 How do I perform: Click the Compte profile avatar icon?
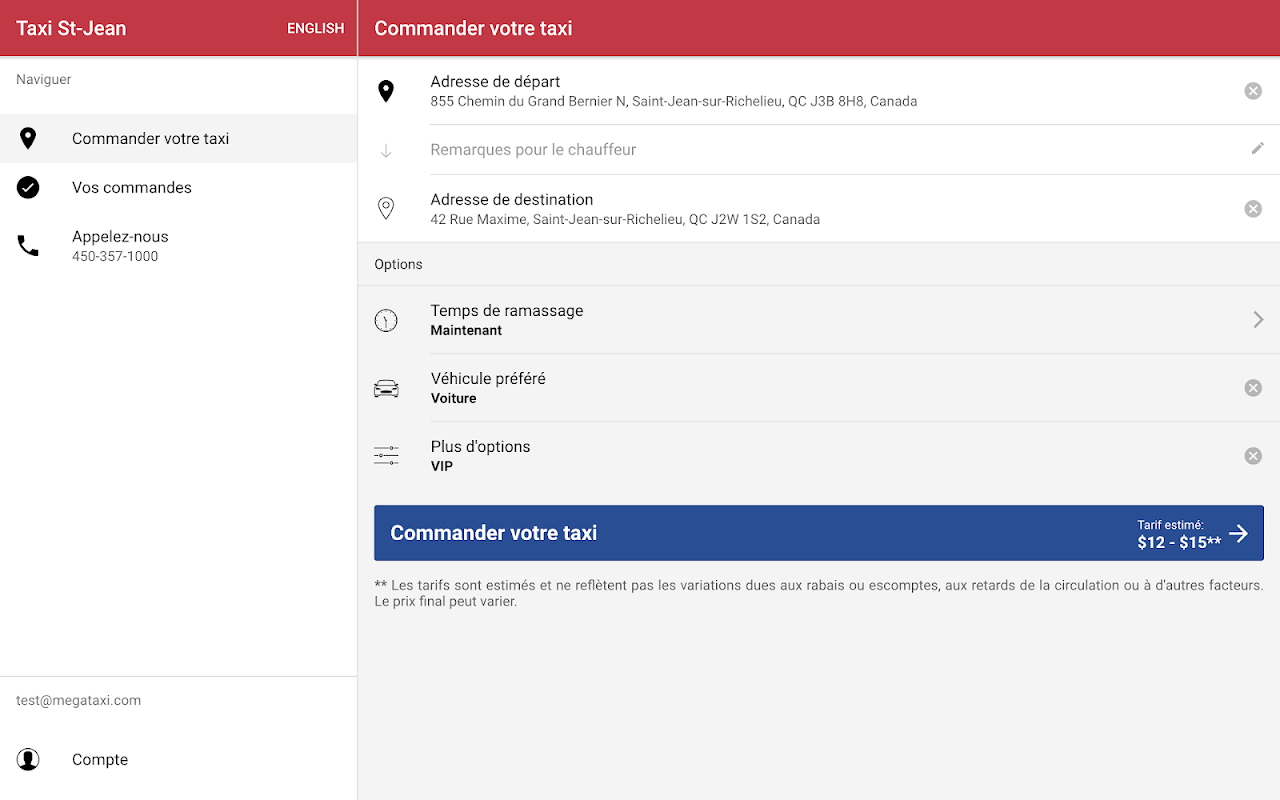[x=28, y=760]
